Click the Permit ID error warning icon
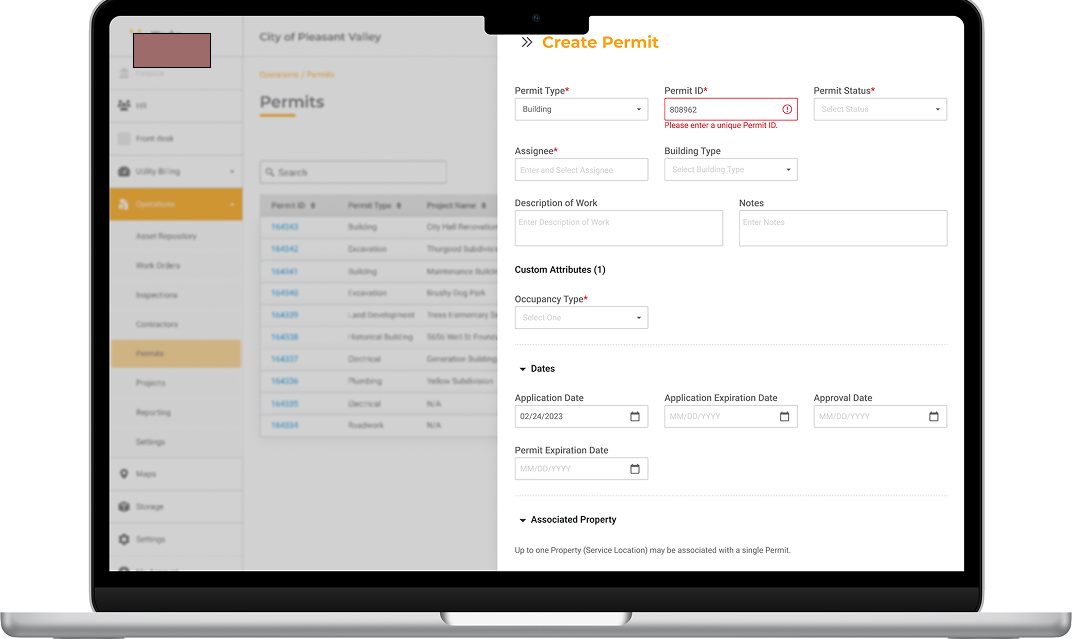This screenshot has height=639, width=1072. 787,109
